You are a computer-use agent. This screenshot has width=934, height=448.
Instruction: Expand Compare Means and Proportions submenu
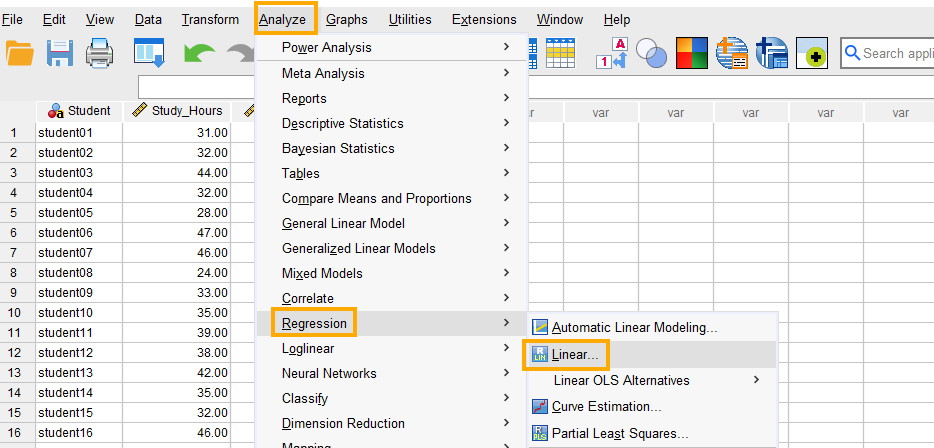click(x=392, y=198)
